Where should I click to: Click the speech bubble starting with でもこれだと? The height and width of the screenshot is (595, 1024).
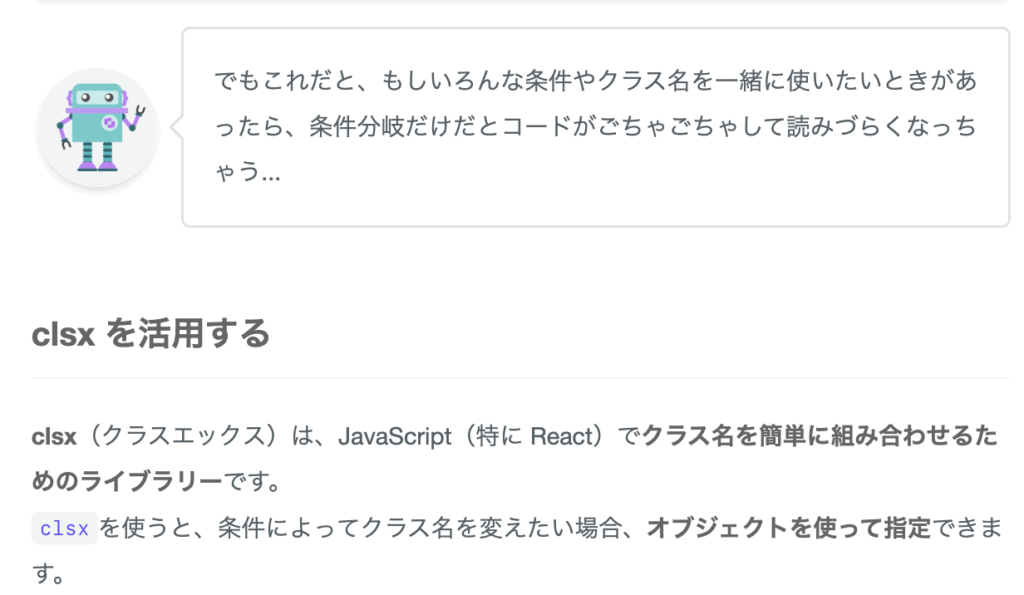click(x=596, y=127)
